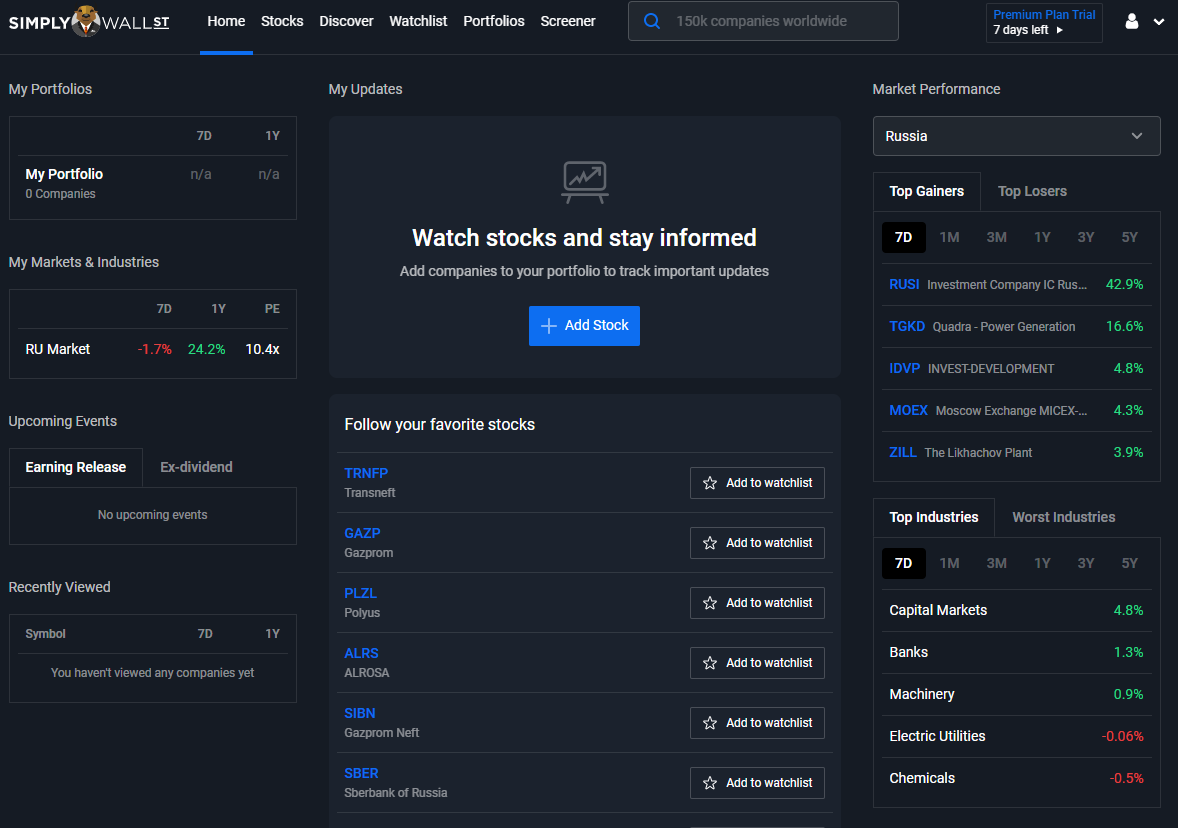Select 1Y period for Top Industries
This screenshot has height=828, width=1178.
coord(1043,564)
